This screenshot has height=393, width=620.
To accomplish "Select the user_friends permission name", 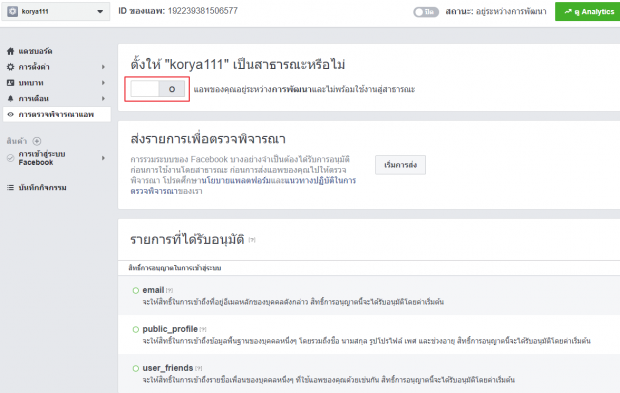I will point(168,368).
